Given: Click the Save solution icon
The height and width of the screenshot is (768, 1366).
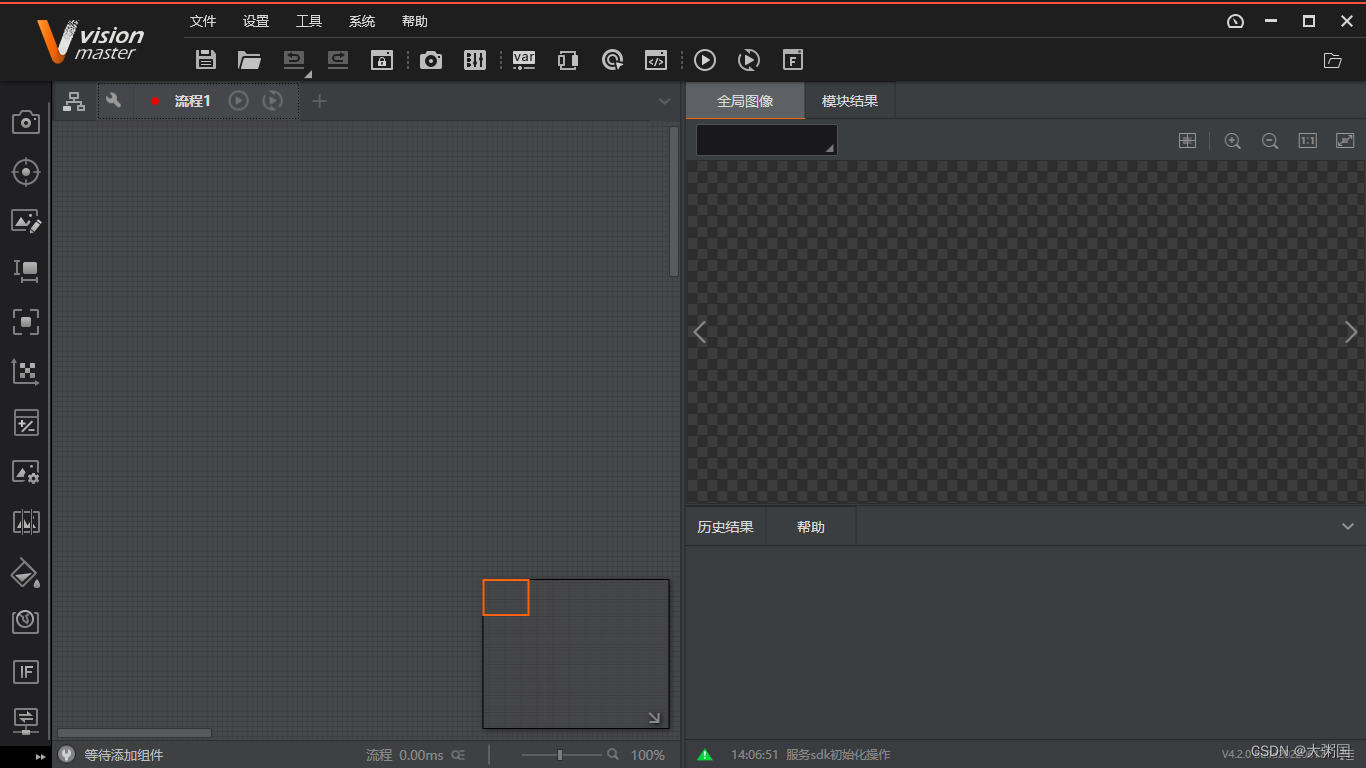Looking at the screenshot, I should click(x=206, y=60).
